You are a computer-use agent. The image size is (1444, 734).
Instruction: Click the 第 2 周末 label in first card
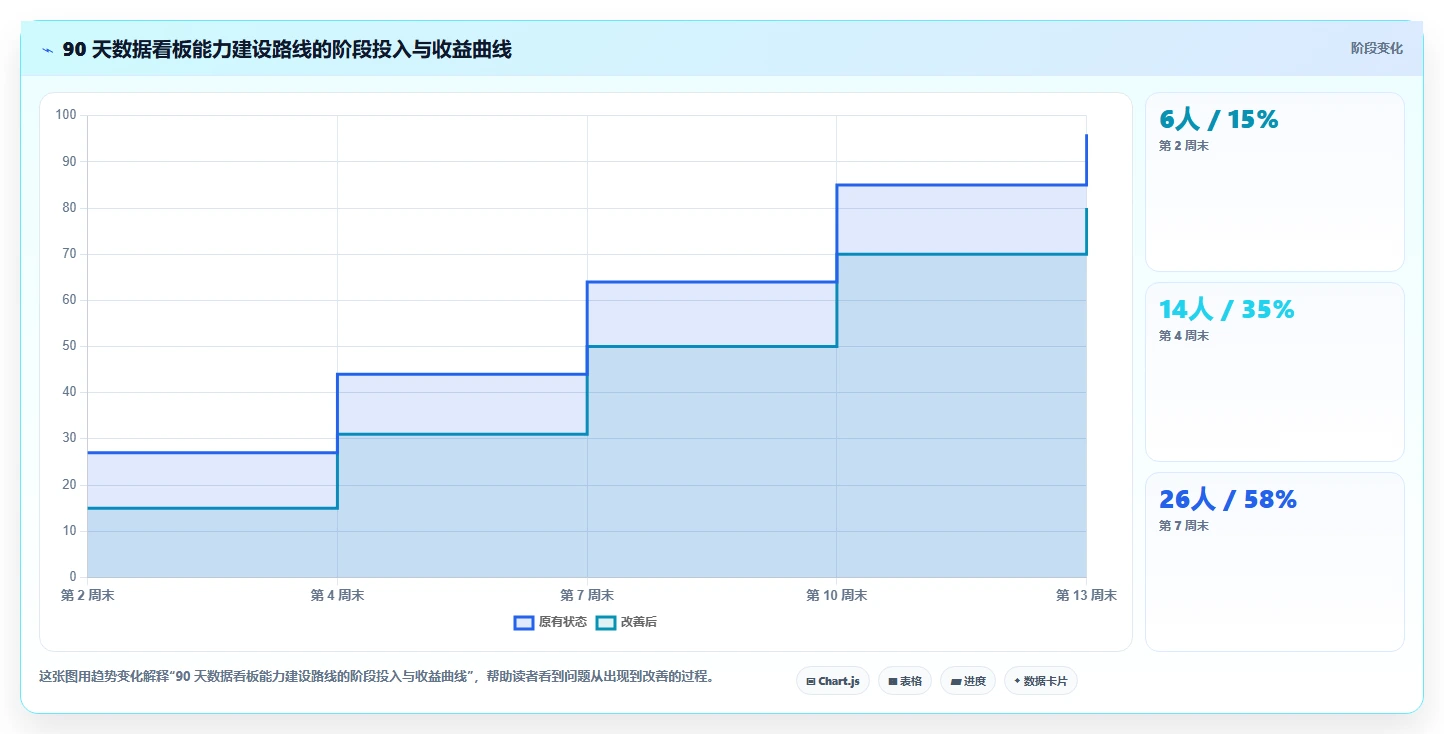click(x=1184, y=146)
